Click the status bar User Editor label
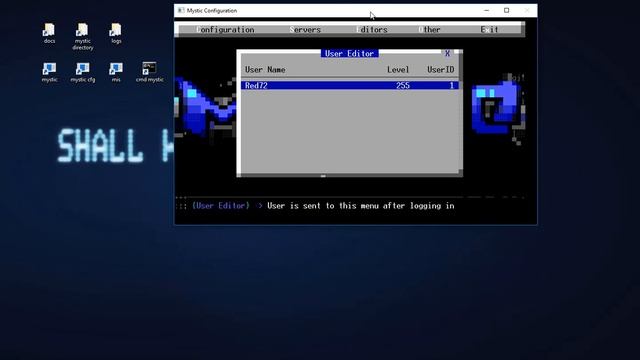The height and width of the screenshot is (360, 640). click(x=221, y=206)
